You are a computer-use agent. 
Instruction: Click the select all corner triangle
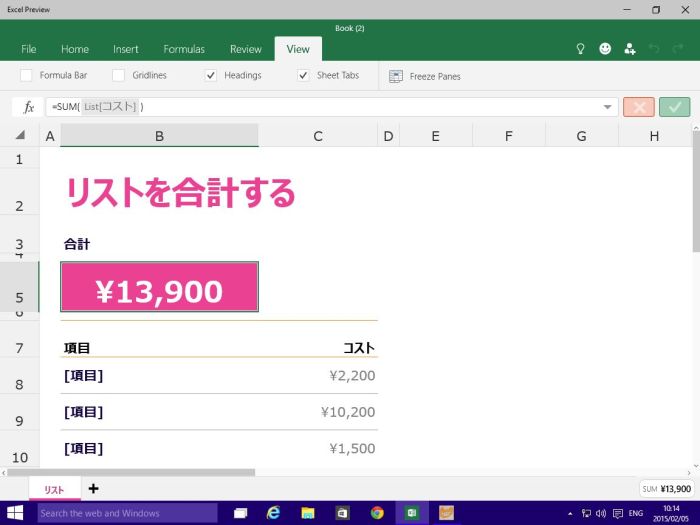click(x=20, y=135)
